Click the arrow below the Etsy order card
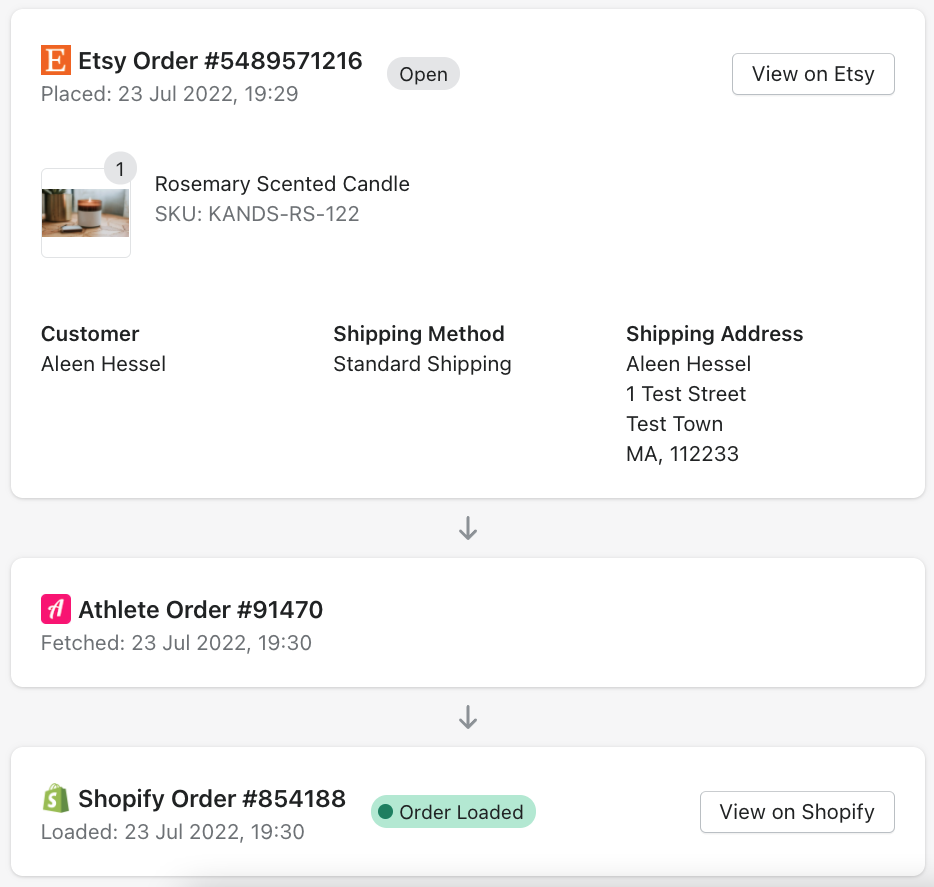Image resolution: width=934 pixels, height=887 pixels. (x=468, y=528)
